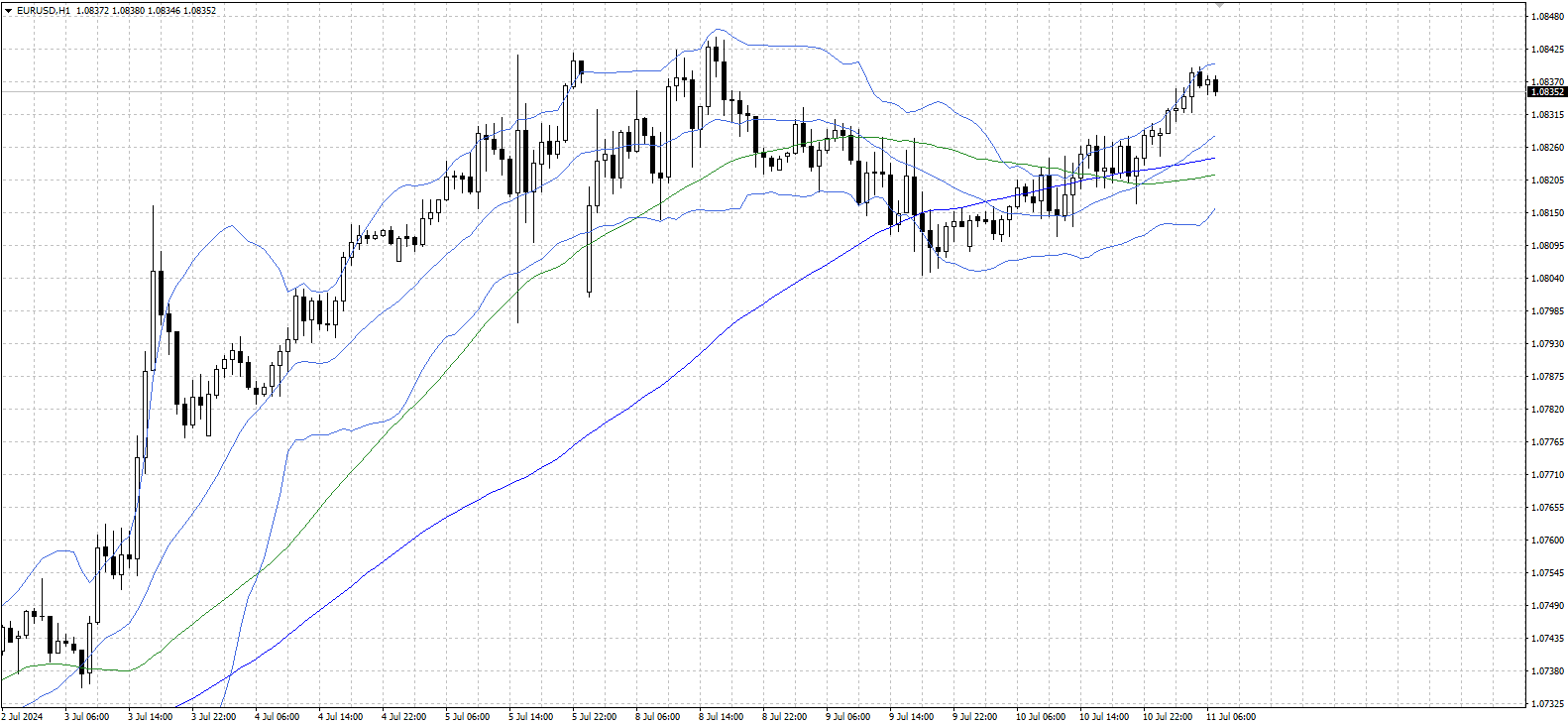
Task: Click the 1.07985 price scale label
Action: (x=1548, y=310)
